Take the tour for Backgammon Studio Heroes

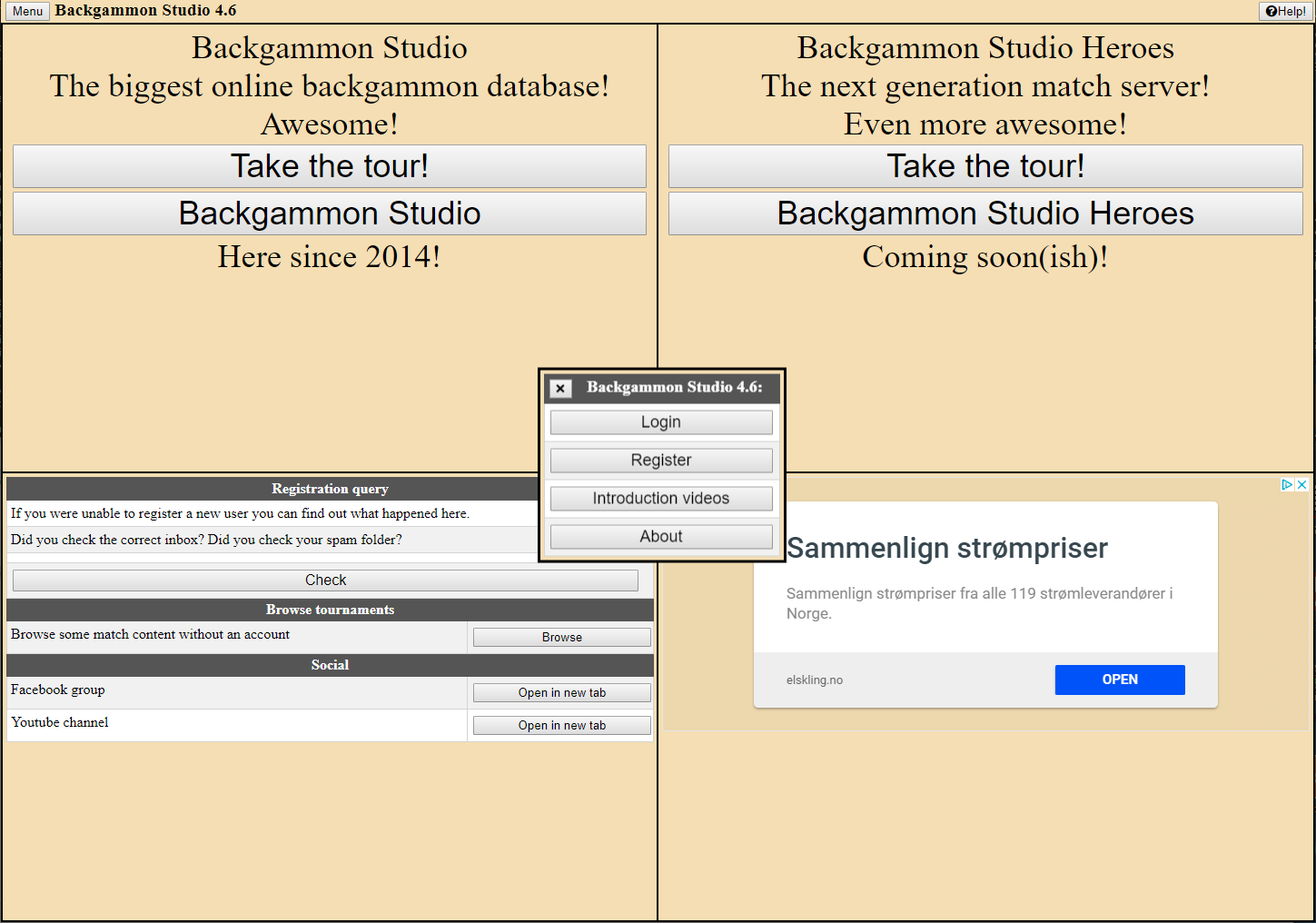(x=985, y=166)
